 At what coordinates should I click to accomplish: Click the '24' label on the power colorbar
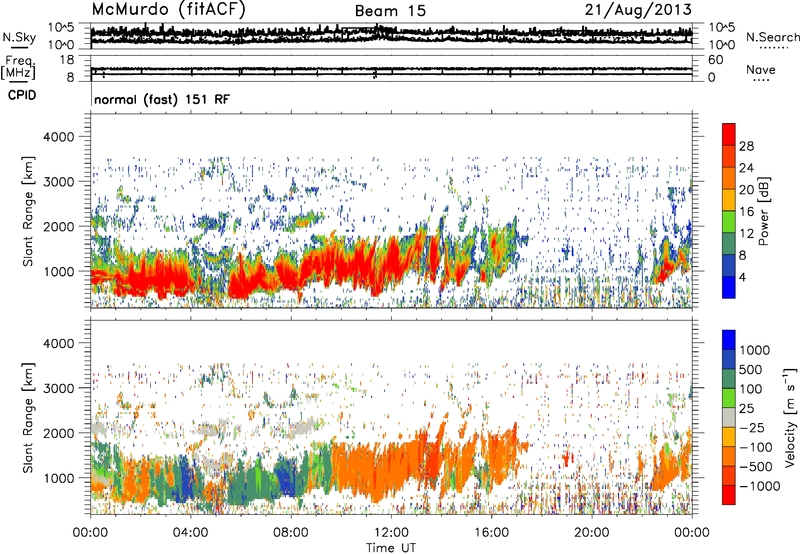746,168
